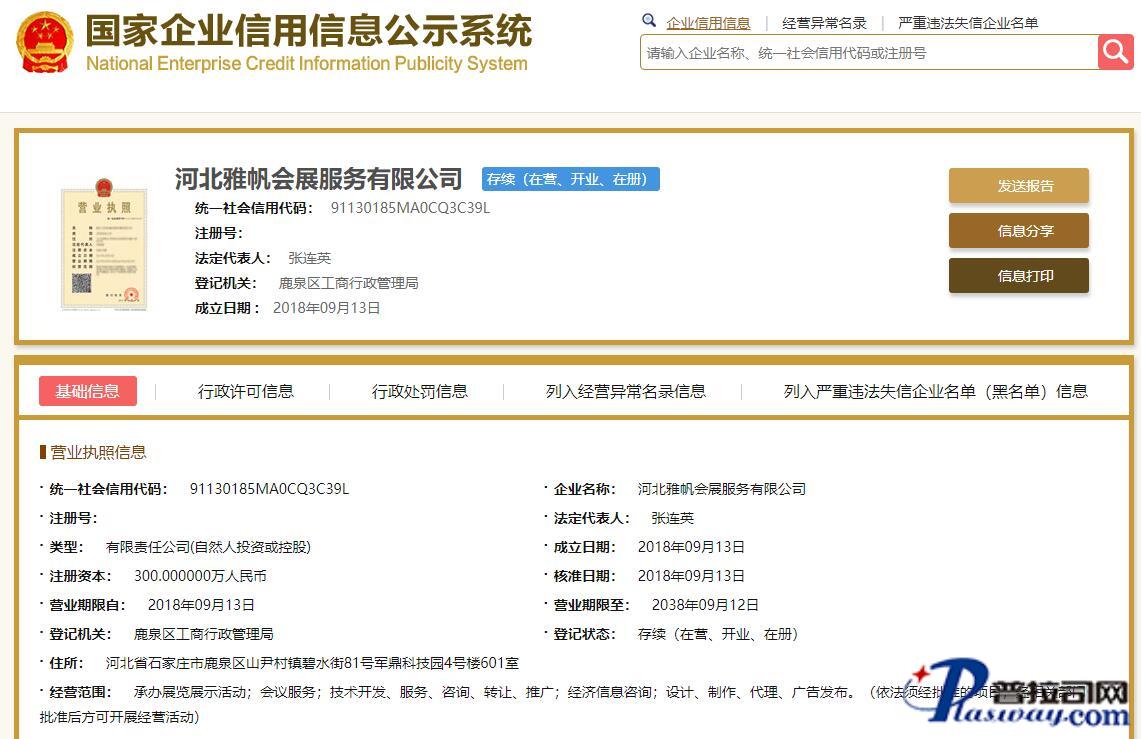
Task: Click registered capital 300.000000万人民币
Action: point(200,576)
